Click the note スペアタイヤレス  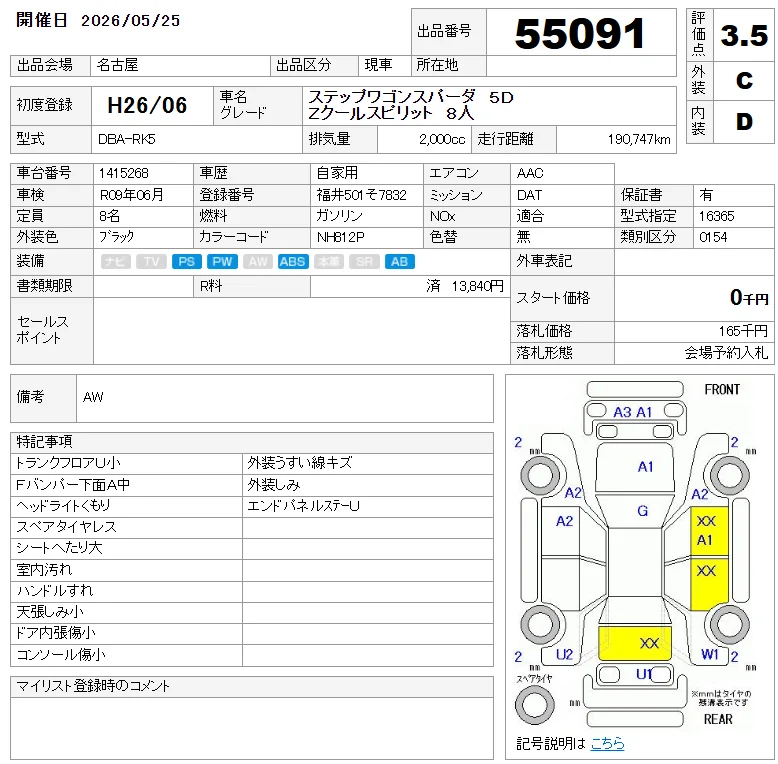pyautogui.click(x=66, y=527)
